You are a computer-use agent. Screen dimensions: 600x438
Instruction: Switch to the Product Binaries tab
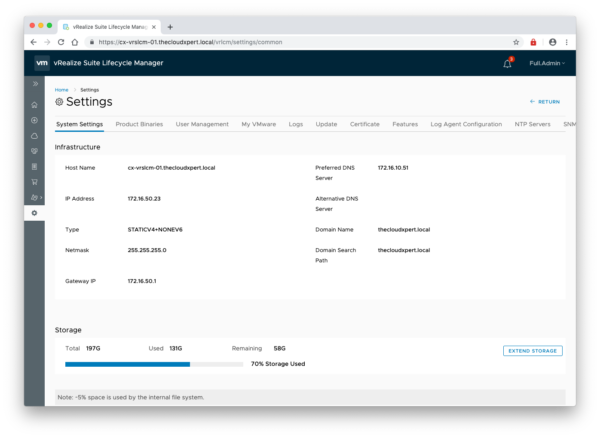(x=139, y=124)
